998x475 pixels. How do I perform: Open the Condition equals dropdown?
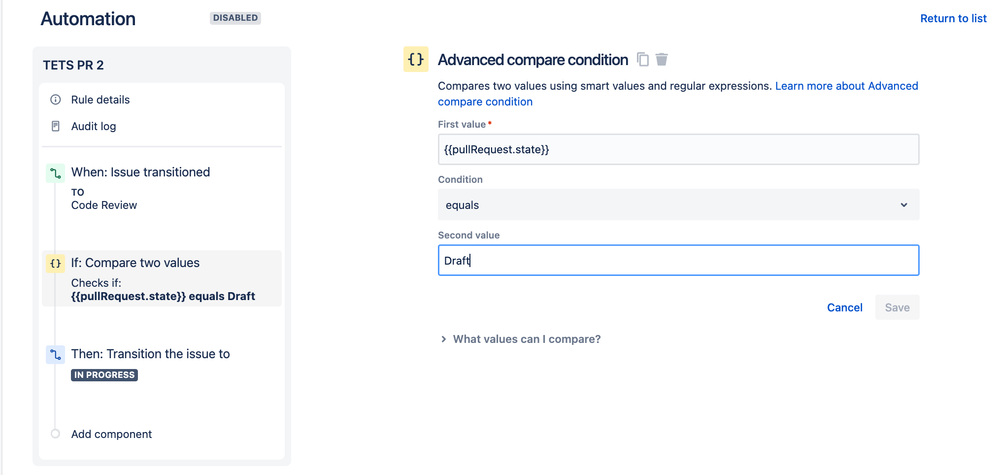(678, 205)
